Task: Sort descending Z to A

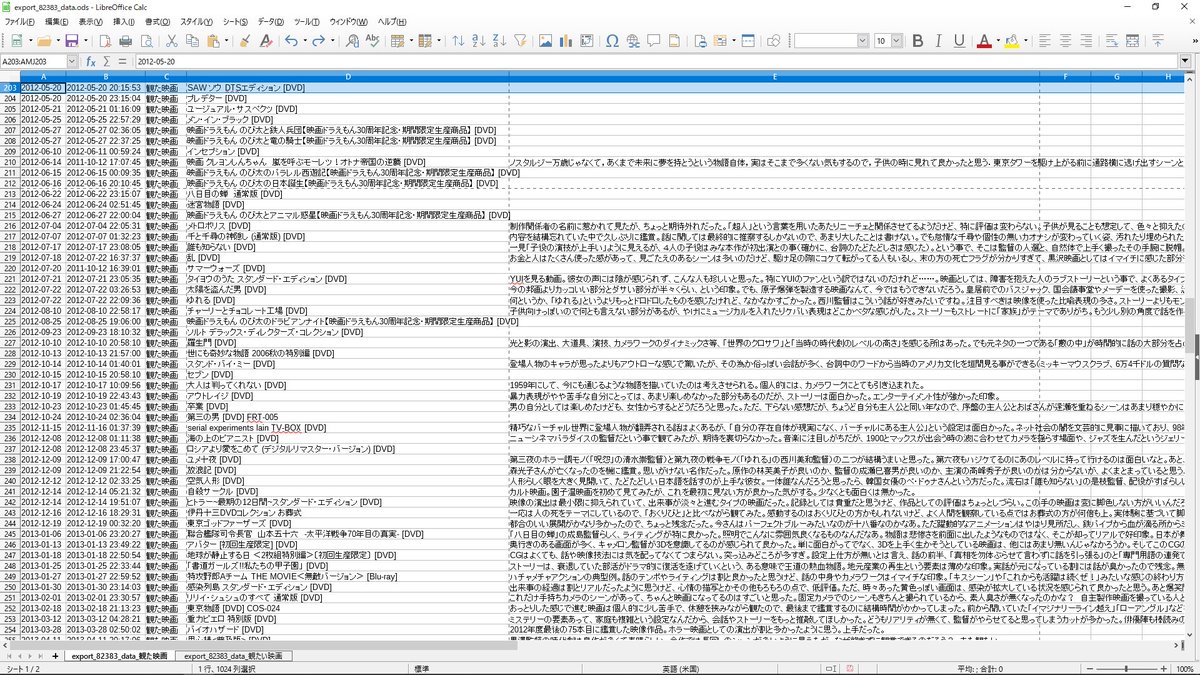Action: [x=500, y=41]
